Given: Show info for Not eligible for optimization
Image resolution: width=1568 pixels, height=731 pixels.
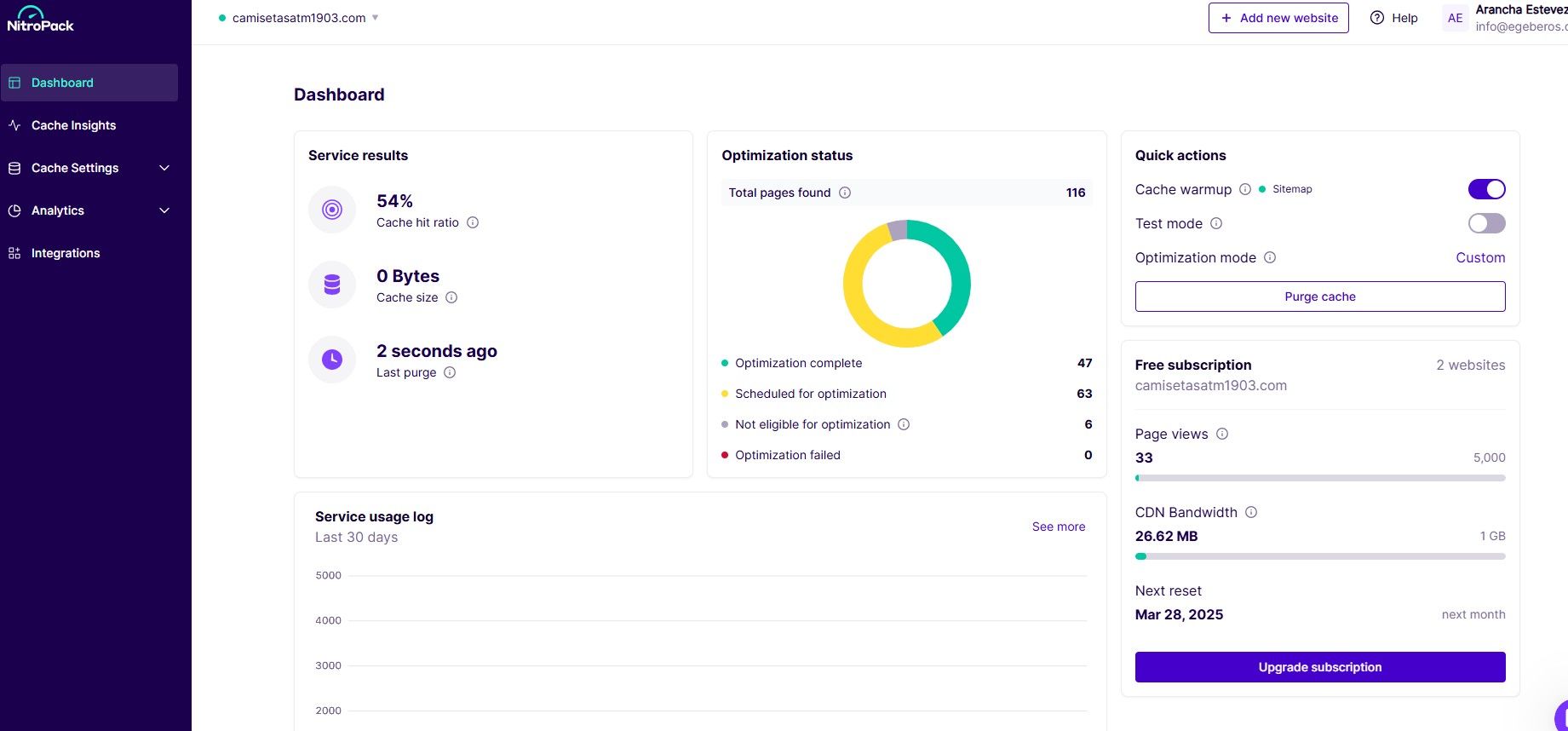Looking at the screenshot, I should [x=904, y=424].
